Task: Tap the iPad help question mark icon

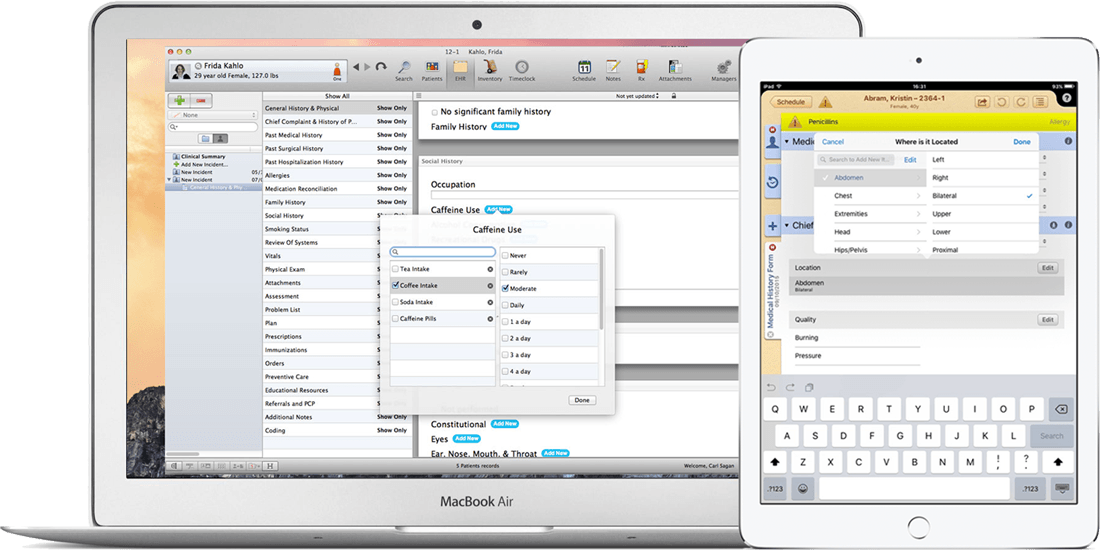Action: click(1067, 99)
